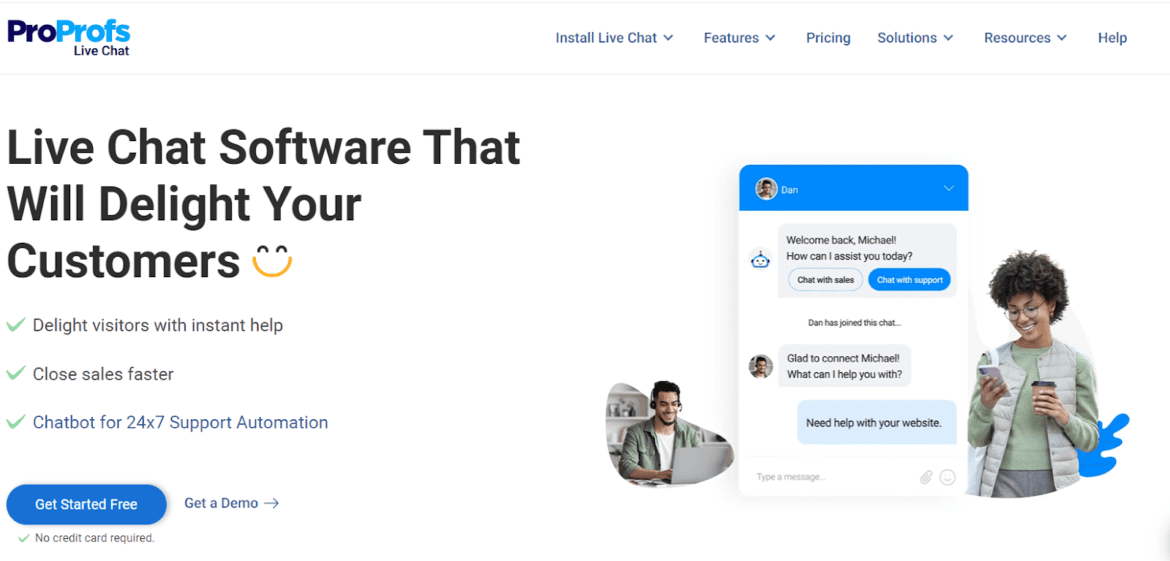This screenshot has height=561, width=1170.
Task: Click the paperclip attachment icon
Action: 926,477
